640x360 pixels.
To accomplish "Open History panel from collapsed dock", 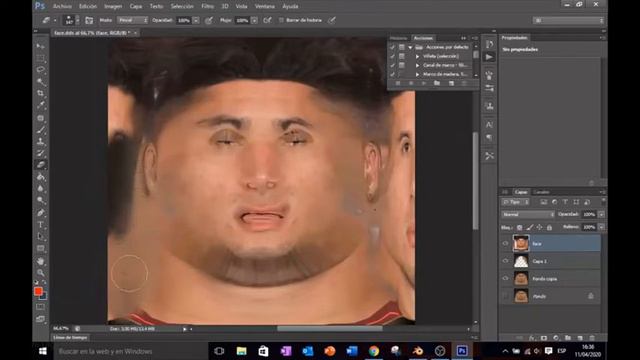I will tap(489, 44).
